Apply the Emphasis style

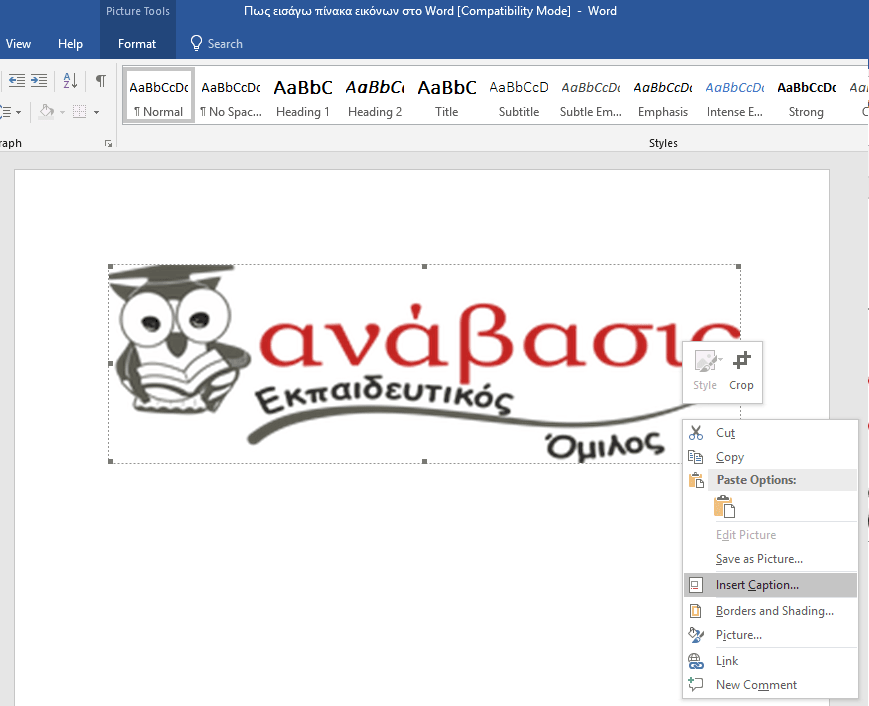[x=663, y=95]
